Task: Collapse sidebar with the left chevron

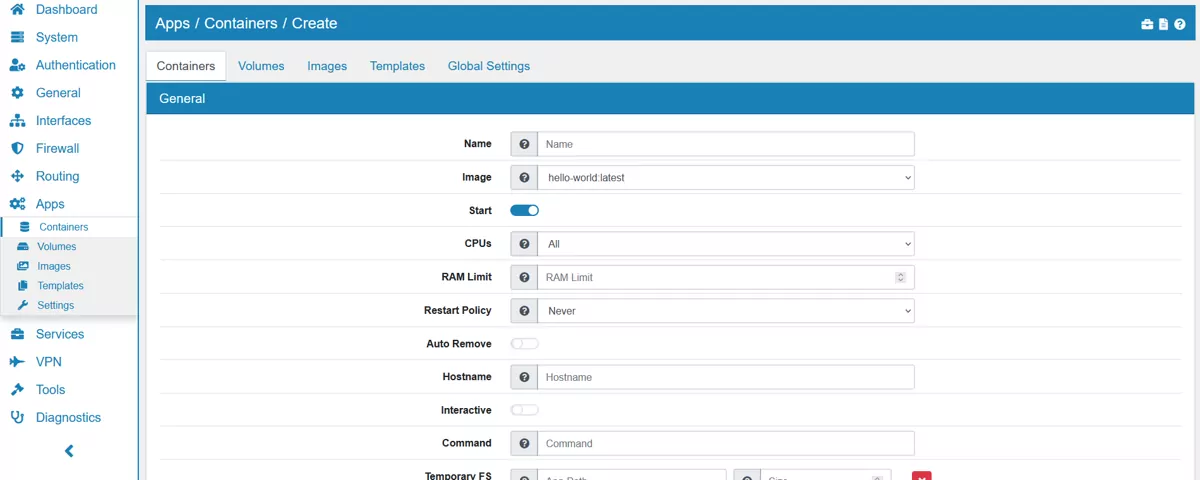Action: coord(69,451)
